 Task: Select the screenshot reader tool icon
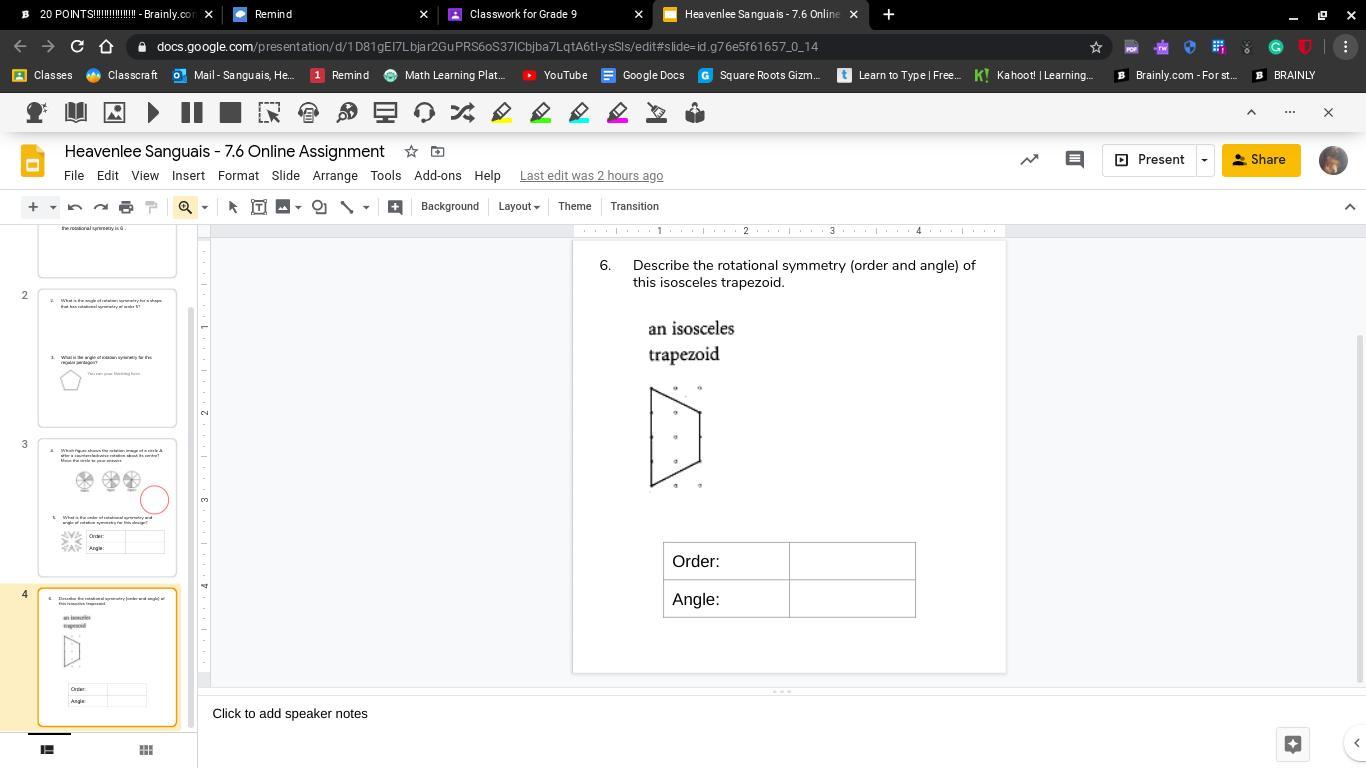[x=269, y=113]
